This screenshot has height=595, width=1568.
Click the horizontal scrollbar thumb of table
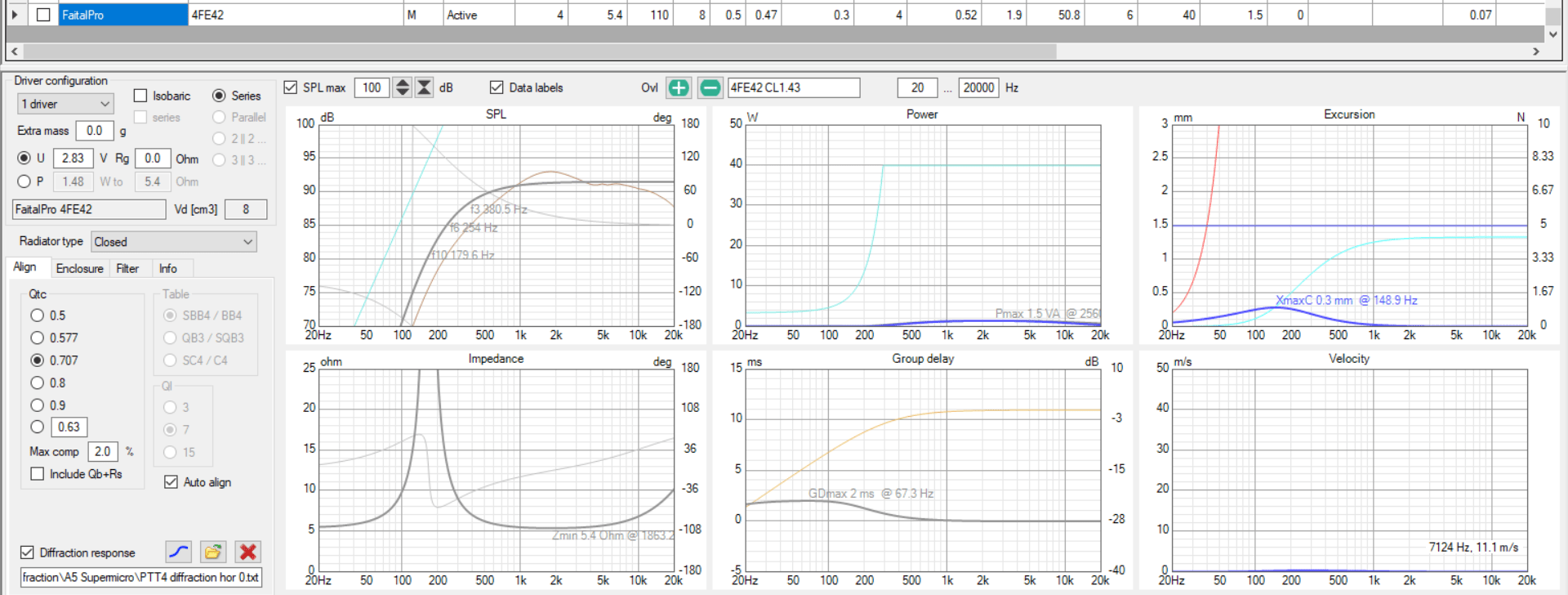[x=540, y=51]
